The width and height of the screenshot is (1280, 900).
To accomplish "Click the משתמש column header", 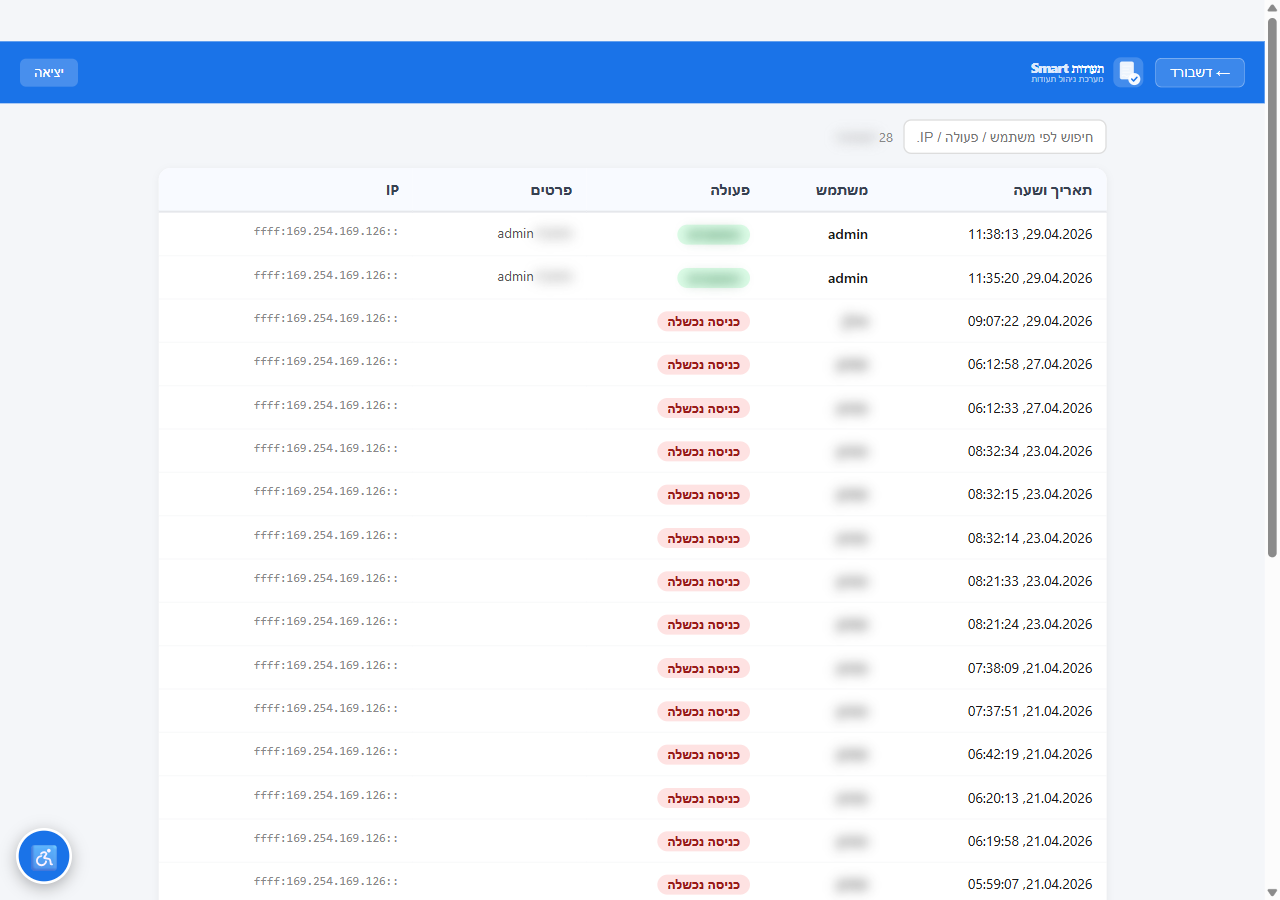I will 844,190.
